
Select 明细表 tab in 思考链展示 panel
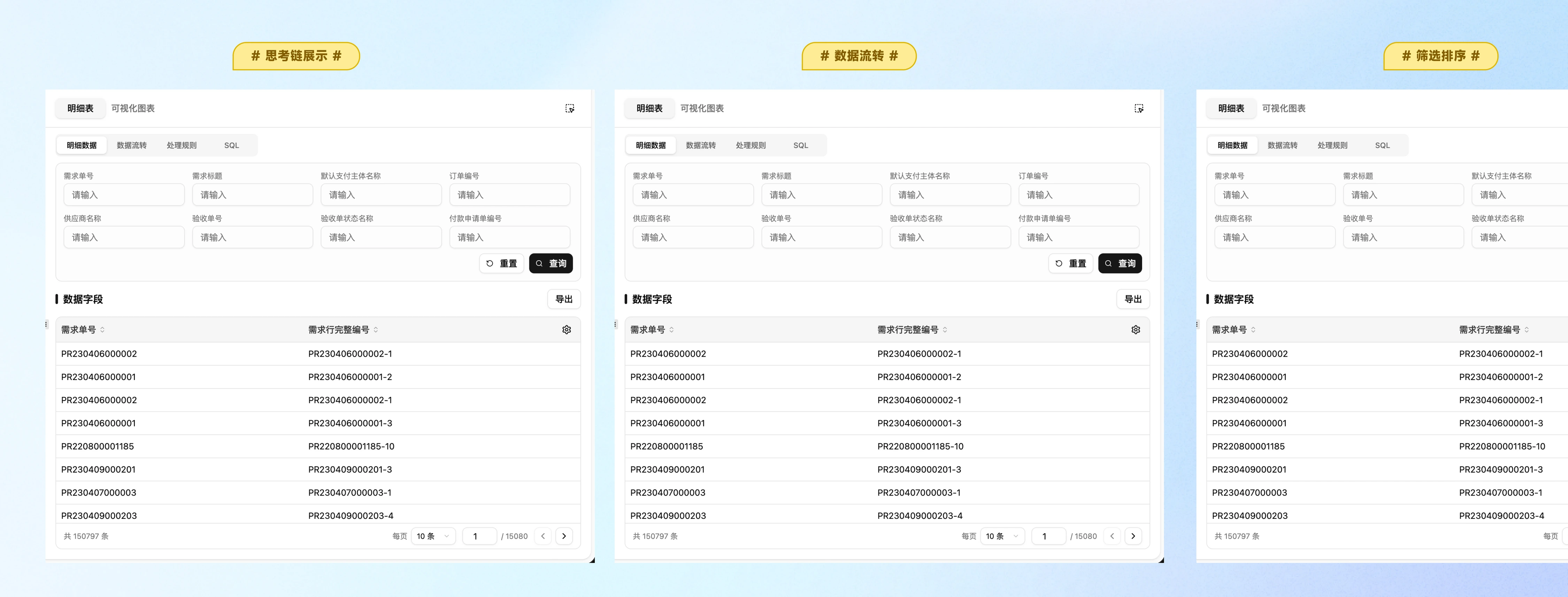coord(80,108)
